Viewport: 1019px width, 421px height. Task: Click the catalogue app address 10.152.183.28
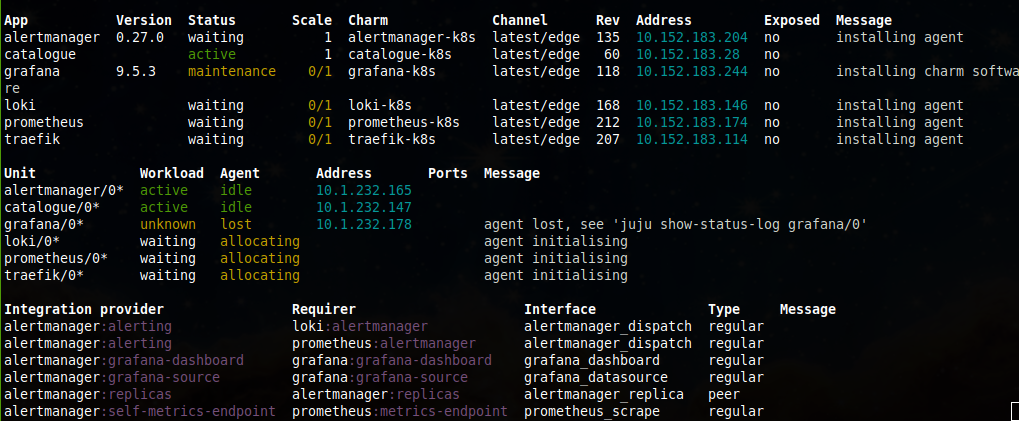688,54
